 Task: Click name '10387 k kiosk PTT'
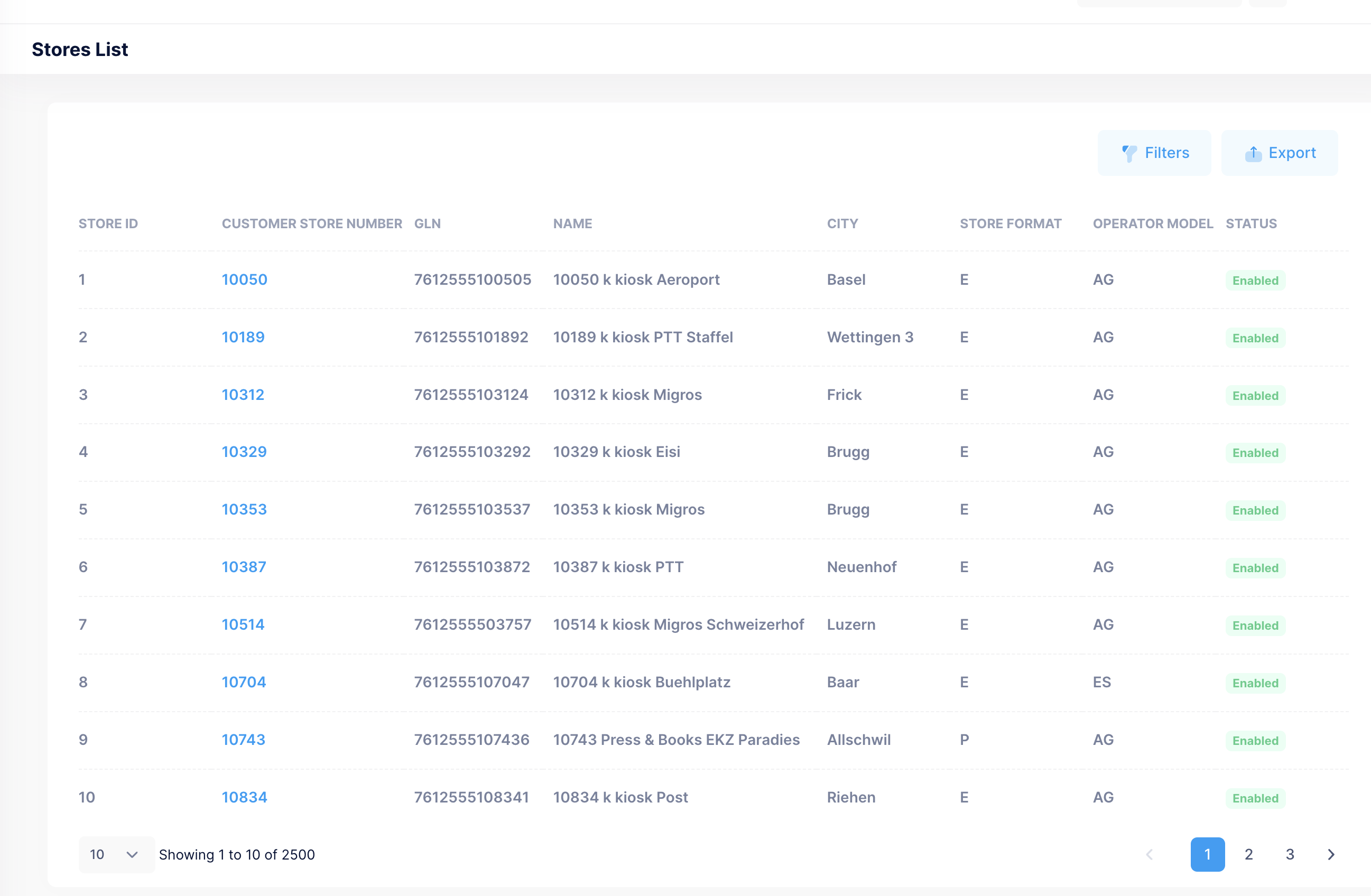point(618,567)
